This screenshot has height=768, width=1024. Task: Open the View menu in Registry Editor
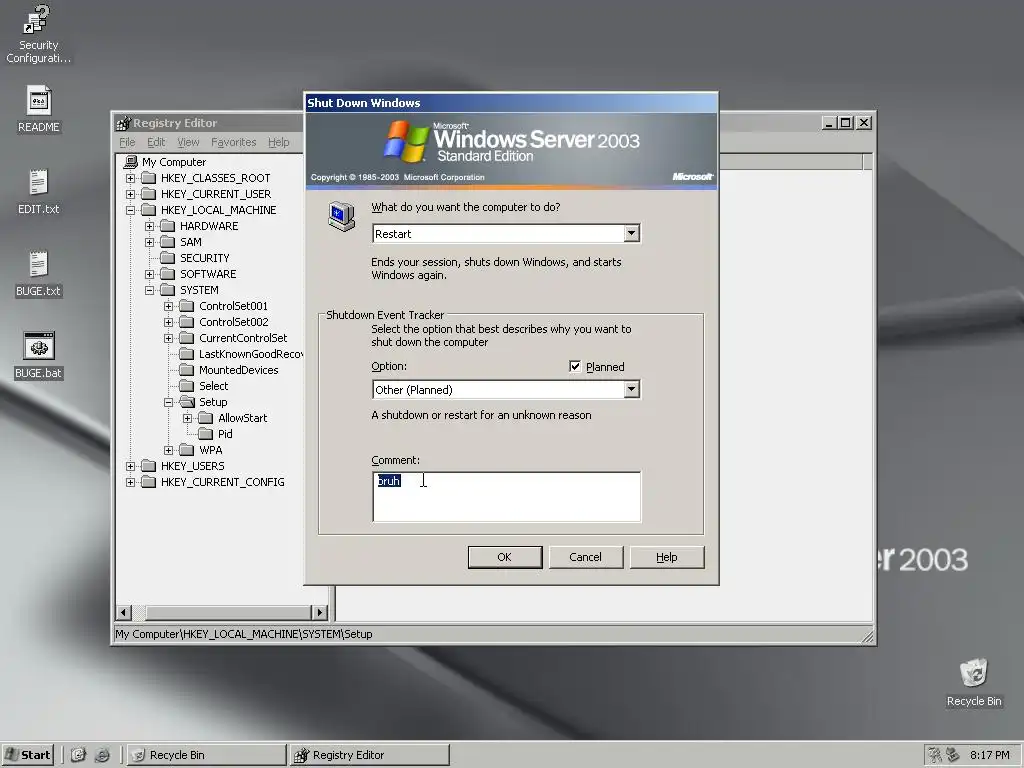188,142
